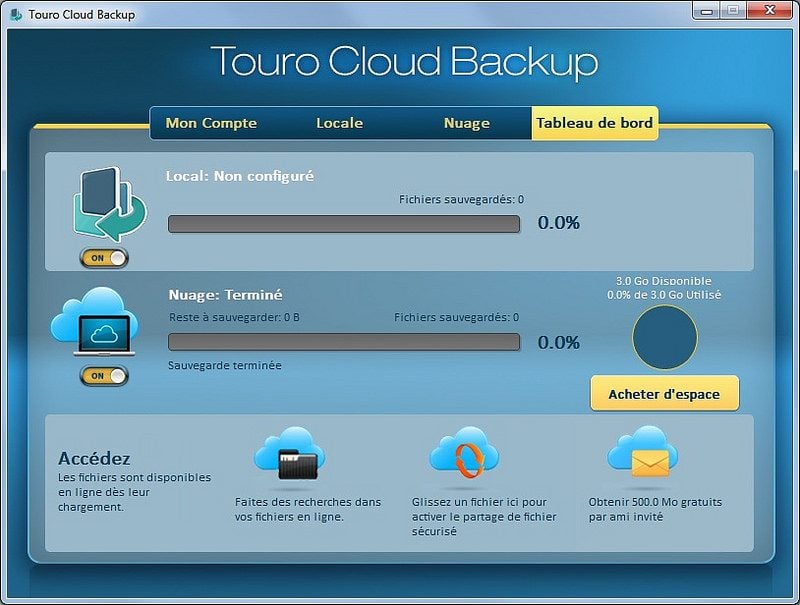Click the 'Local: Non configuré' status text
This screenshot has height=605, width=800.
240,176
